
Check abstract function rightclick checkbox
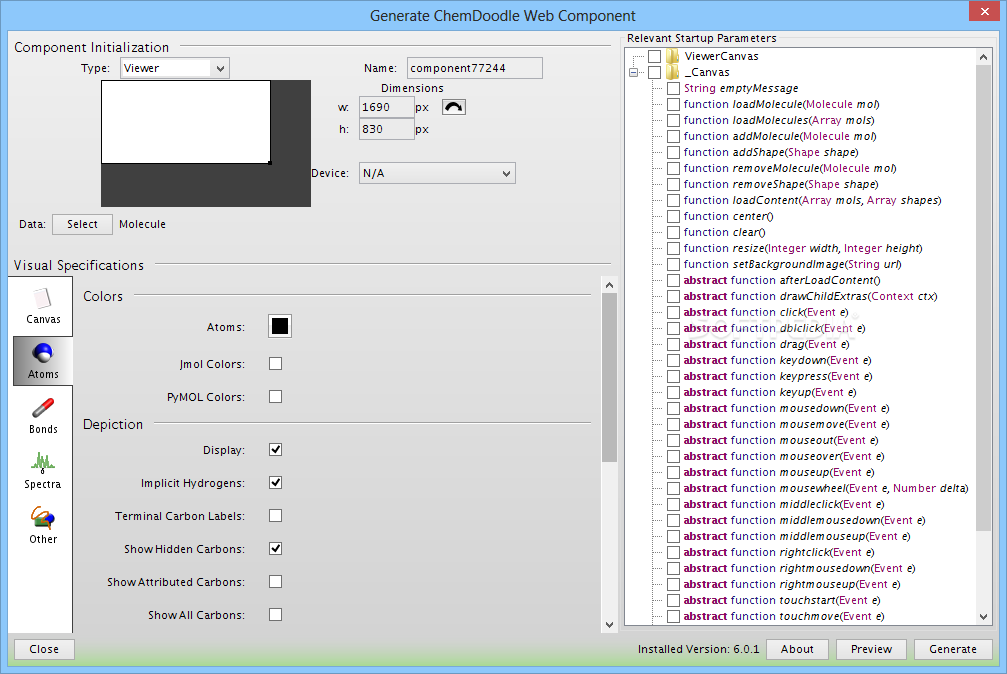(x=673, y=553)
